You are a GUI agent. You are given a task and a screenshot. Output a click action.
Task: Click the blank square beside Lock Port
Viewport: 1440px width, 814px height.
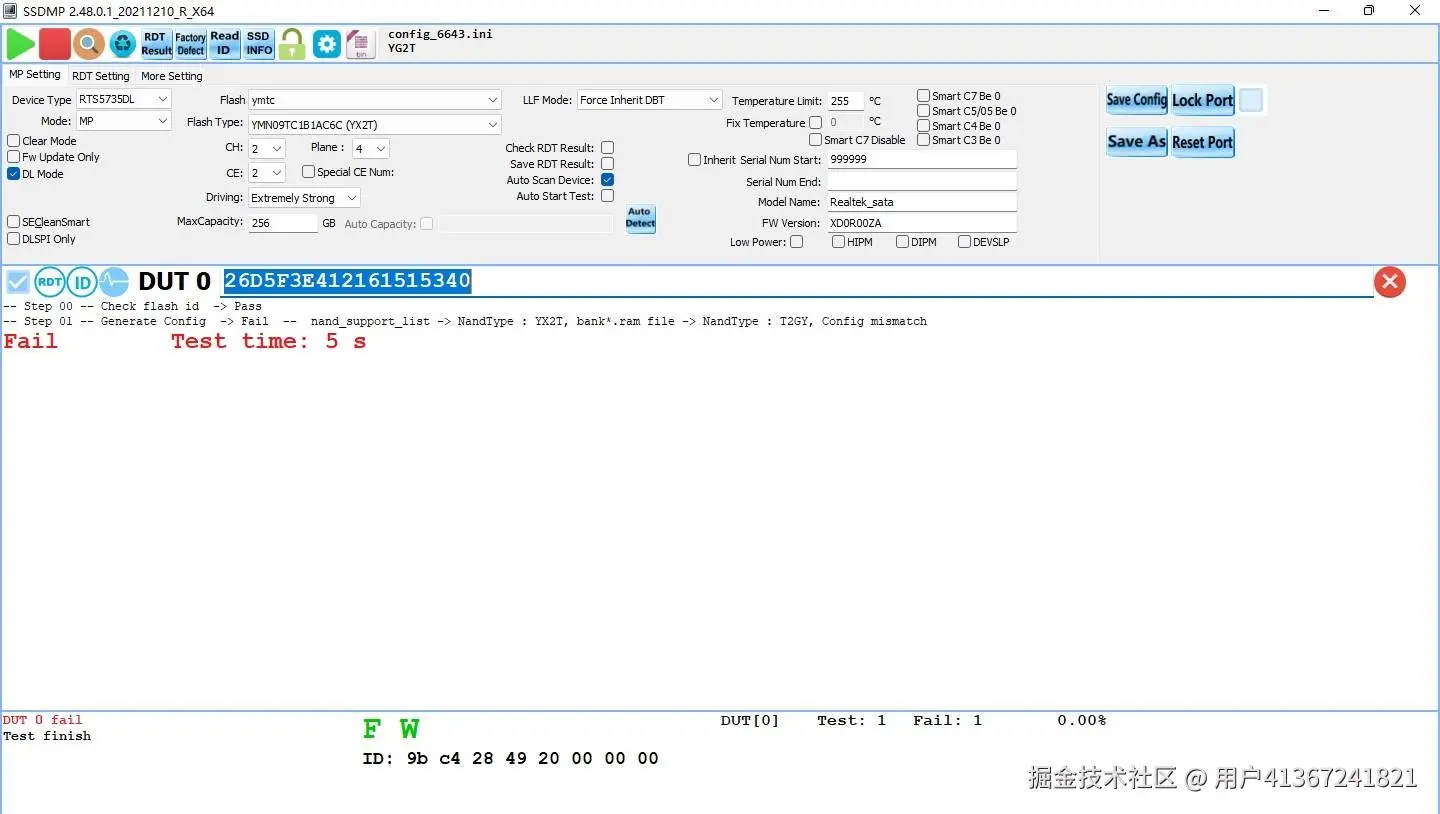coord(1251,100)
